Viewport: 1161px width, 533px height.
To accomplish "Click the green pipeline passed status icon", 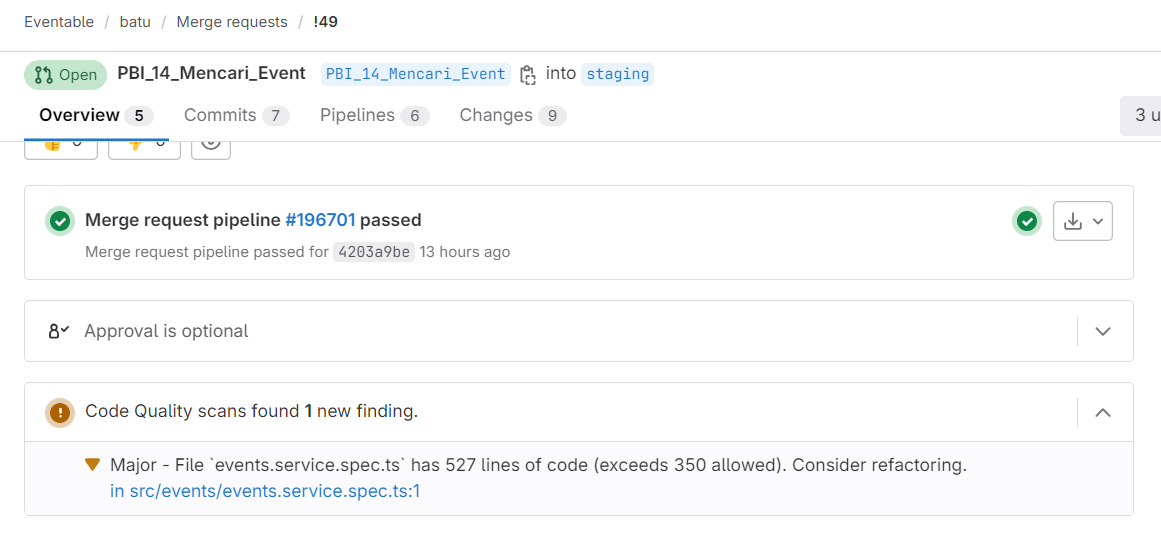I will pyautogui.click(x=60, y=221).
